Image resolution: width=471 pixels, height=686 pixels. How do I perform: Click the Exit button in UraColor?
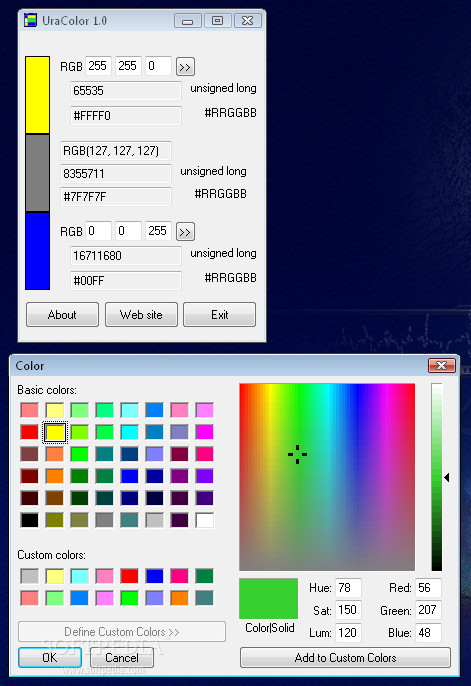219,315
